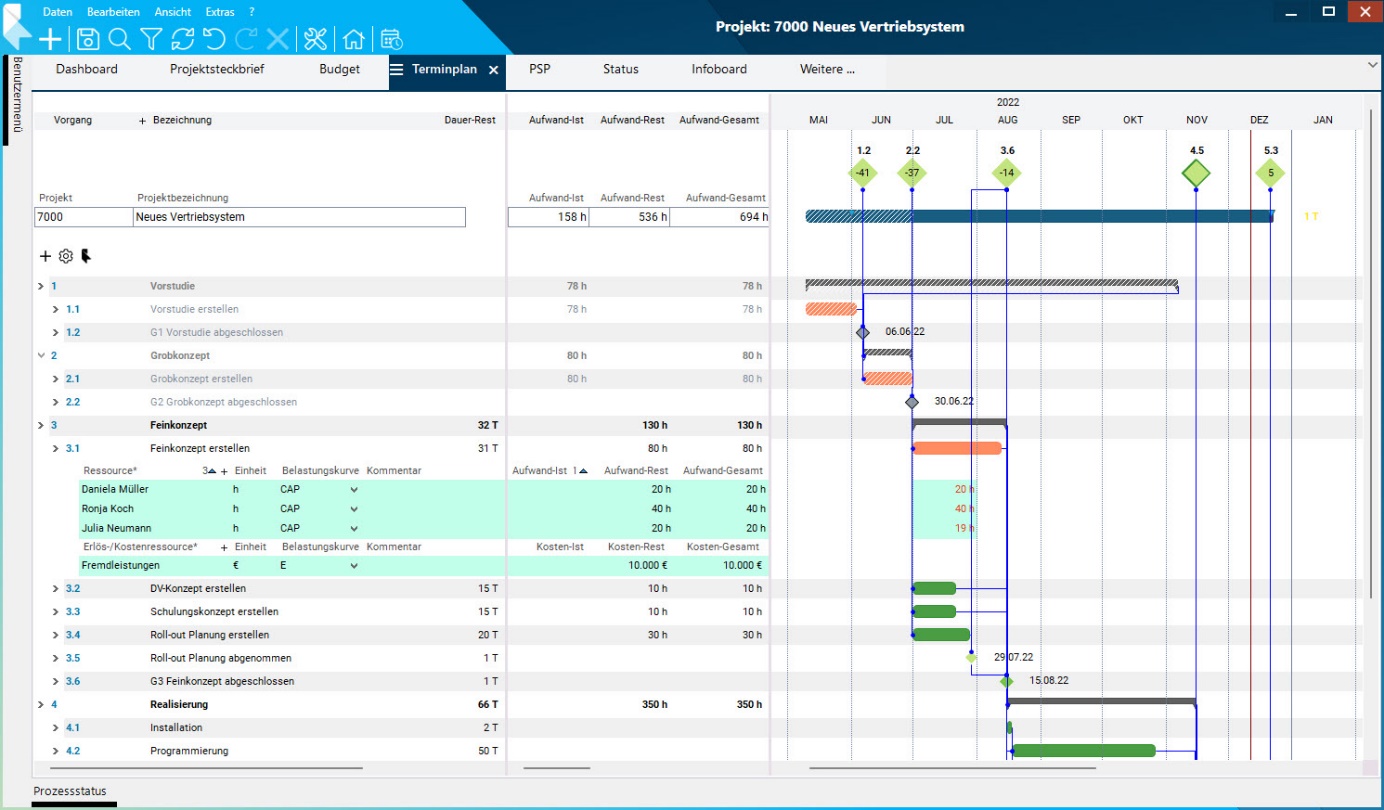
Task: Switch to the Budget tab
Action: pos(339,69)
